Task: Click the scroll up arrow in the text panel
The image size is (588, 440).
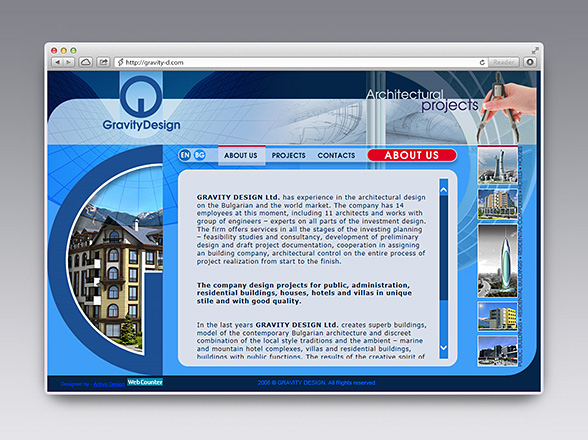Action: click(444, 190)
